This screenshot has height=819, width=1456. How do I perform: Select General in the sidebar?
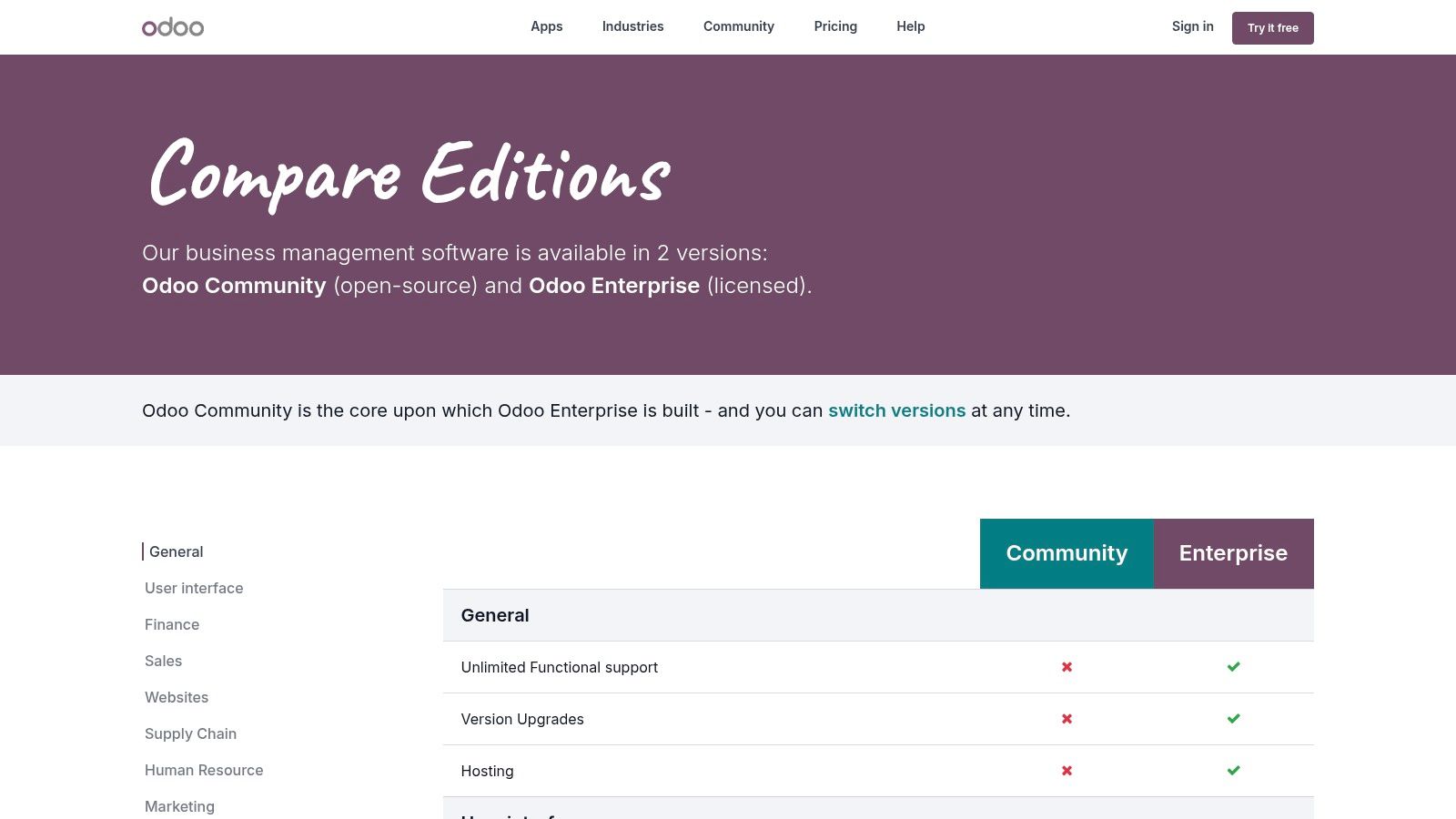pyautogui.click(x=176, y=551)
